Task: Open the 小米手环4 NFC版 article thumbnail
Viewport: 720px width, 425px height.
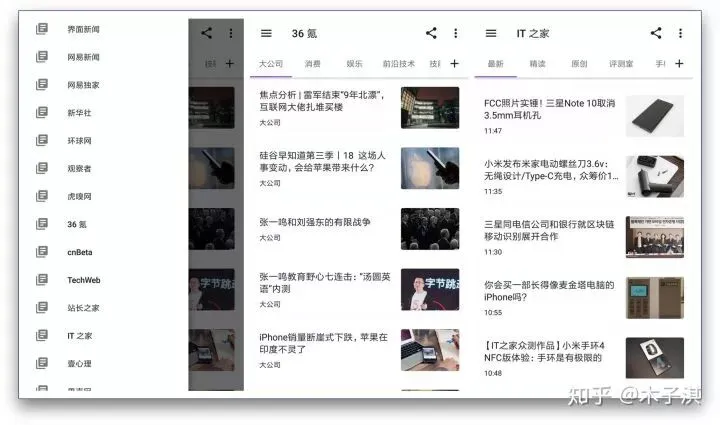Action: click(655, 358)
